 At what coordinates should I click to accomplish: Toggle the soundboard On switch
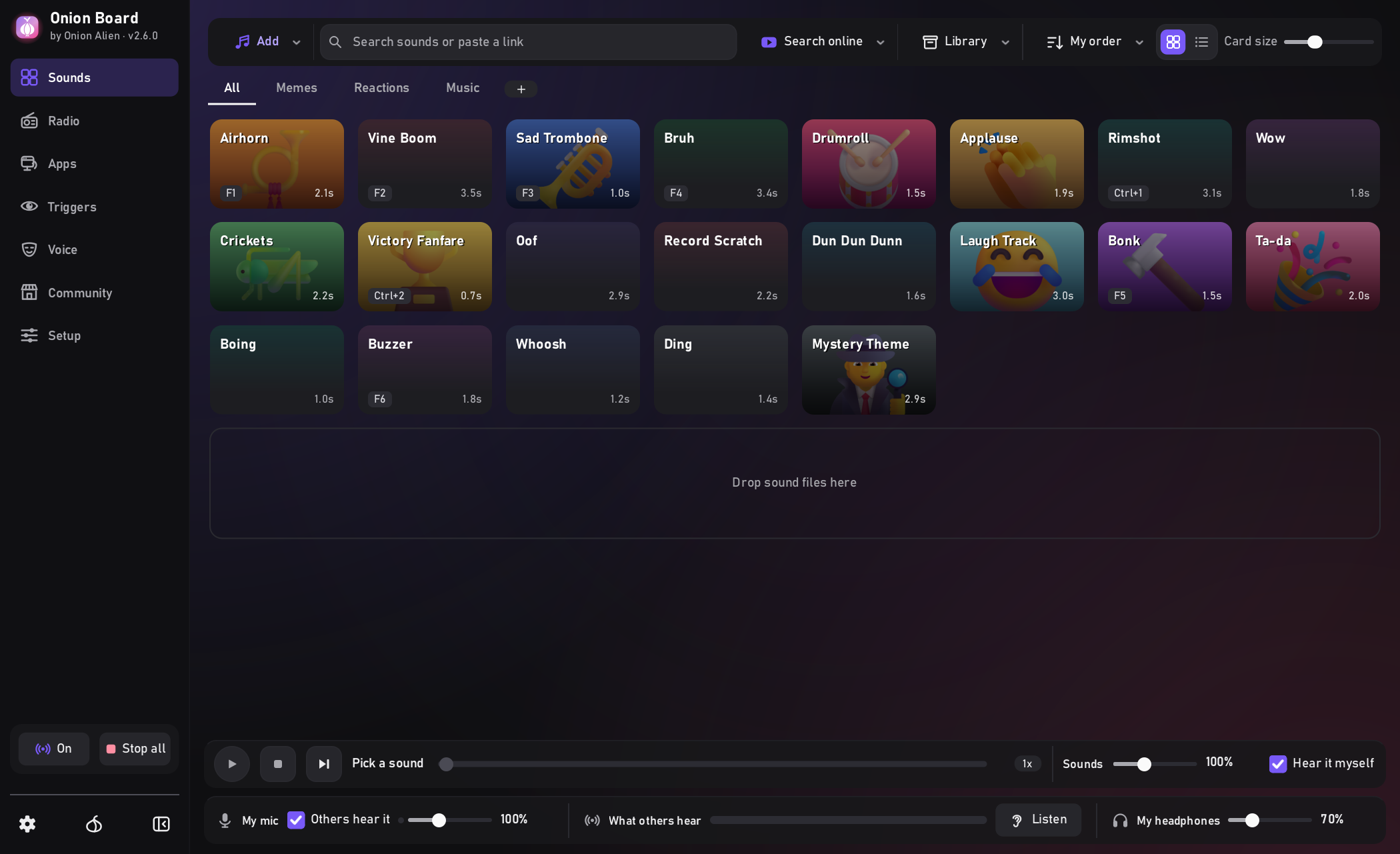54,749
